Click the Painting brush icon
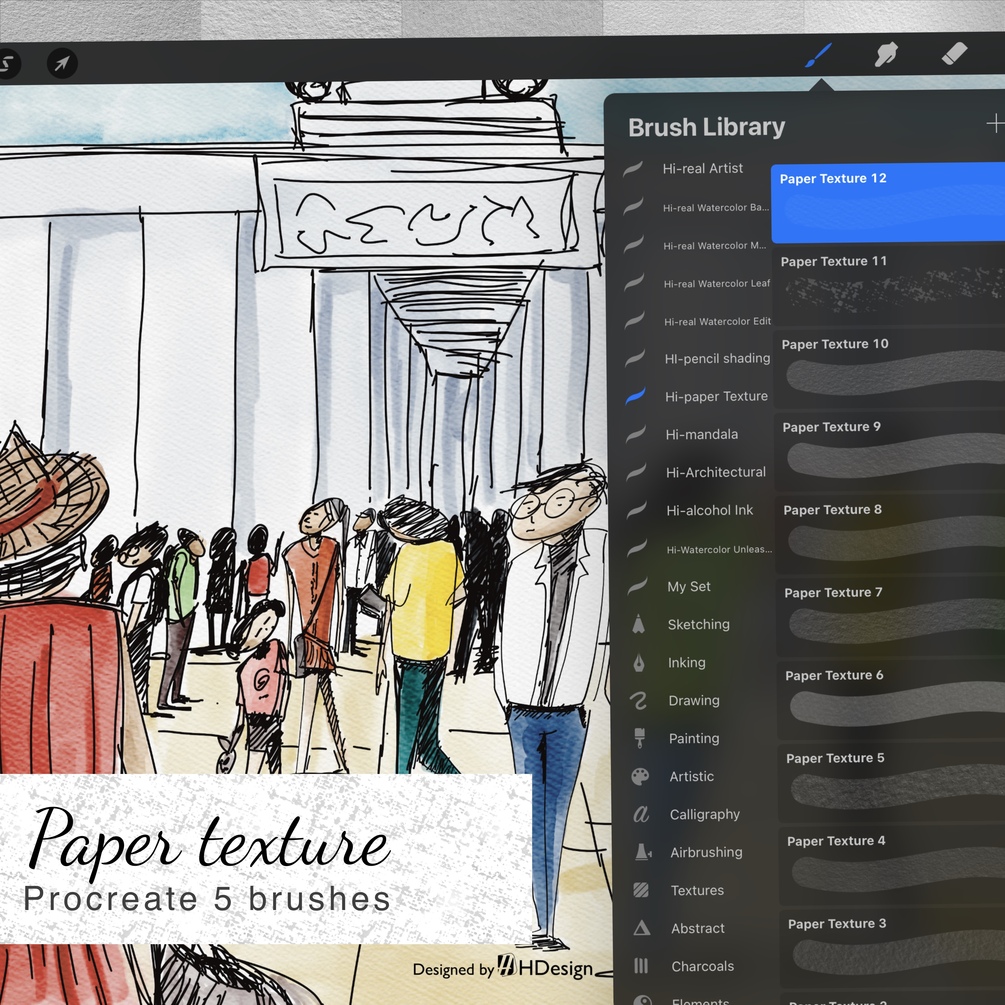This screenshot has height=1005, width=1005. (640, 738)
